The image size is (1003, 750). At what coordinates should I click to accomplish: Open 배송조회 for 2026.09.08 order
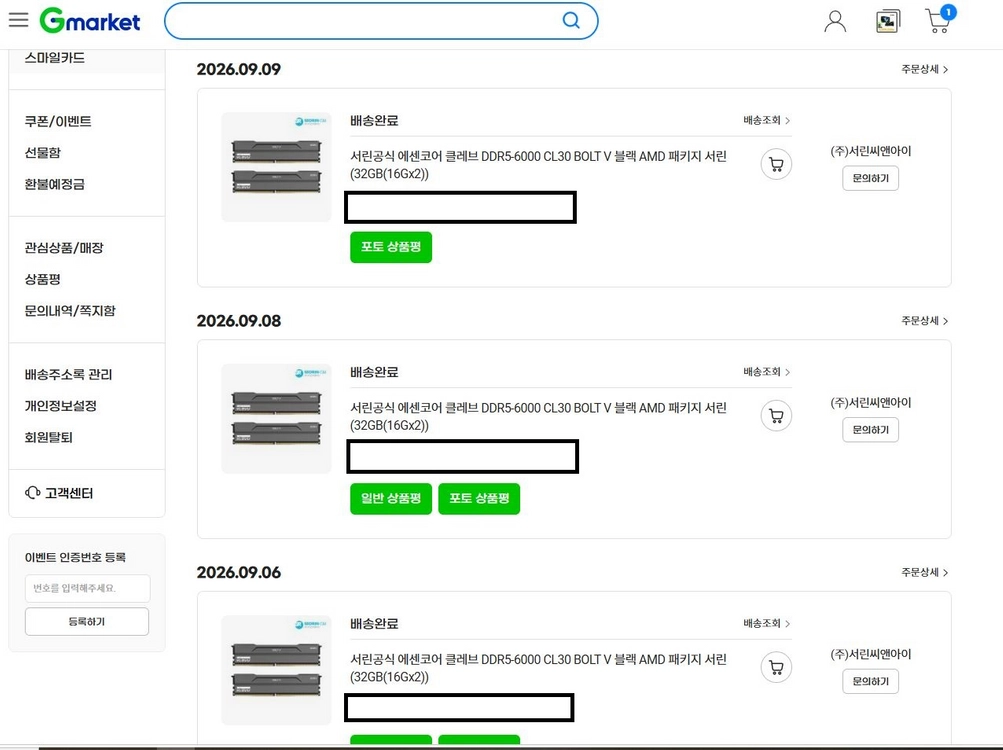tap(766, 372)
